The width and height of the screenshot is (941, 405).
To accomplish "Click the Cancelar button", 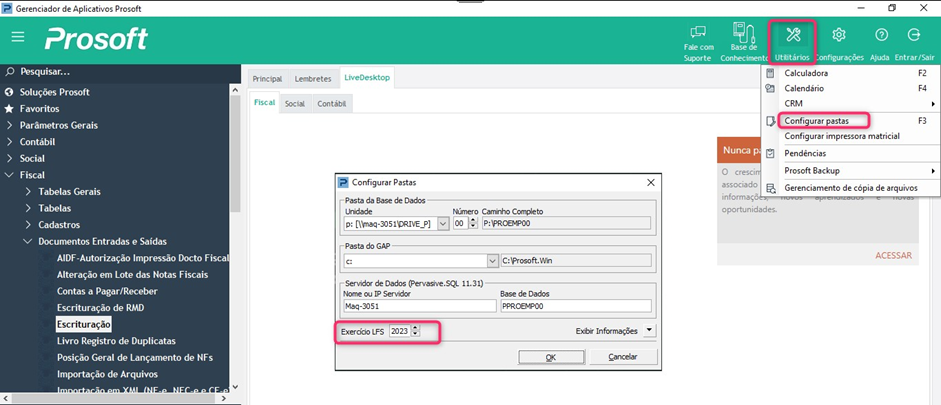I will point(623,356).
